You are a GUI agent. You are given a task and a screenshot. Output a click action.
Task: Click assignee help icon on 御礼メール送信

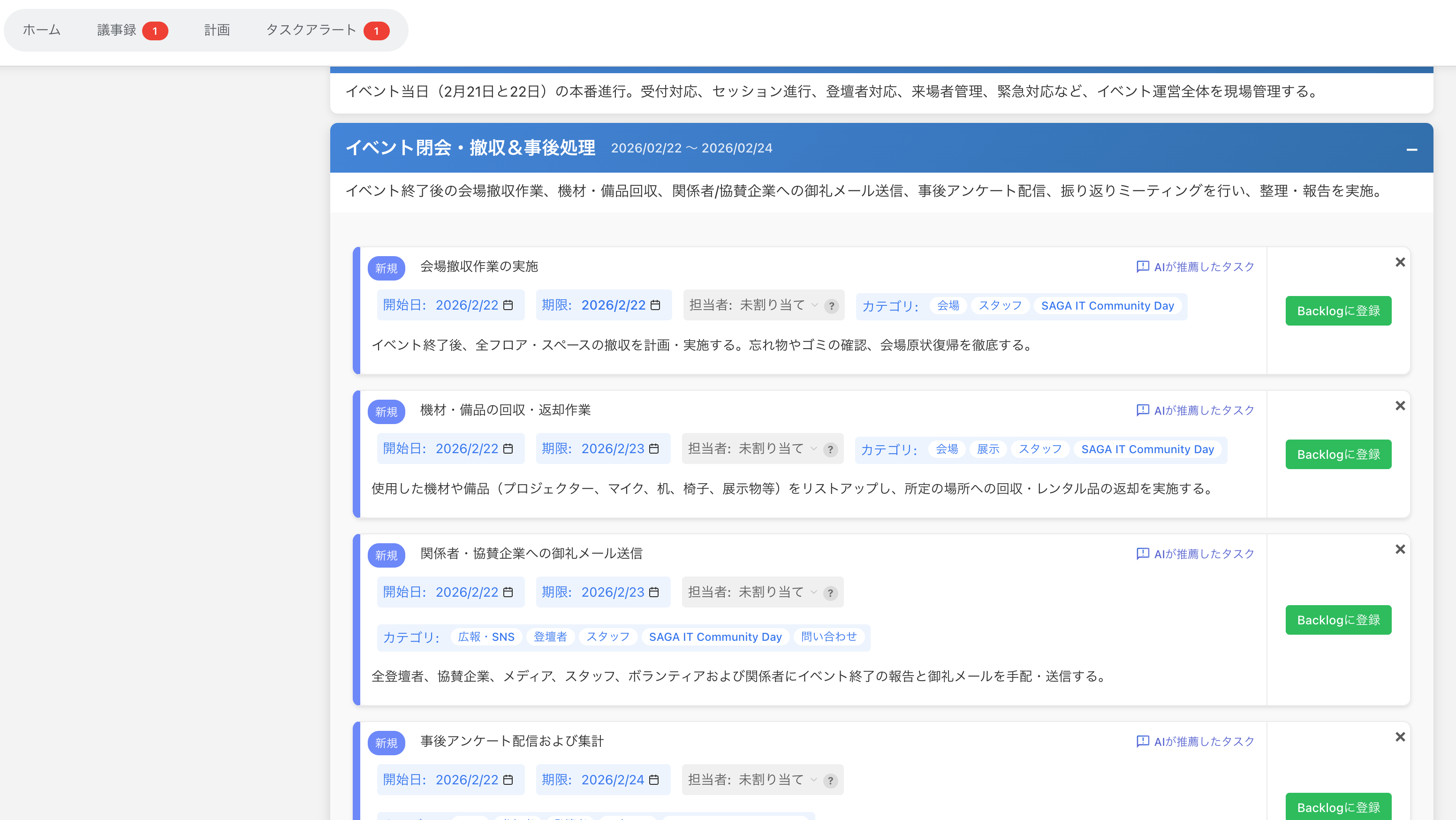(830, 593)
